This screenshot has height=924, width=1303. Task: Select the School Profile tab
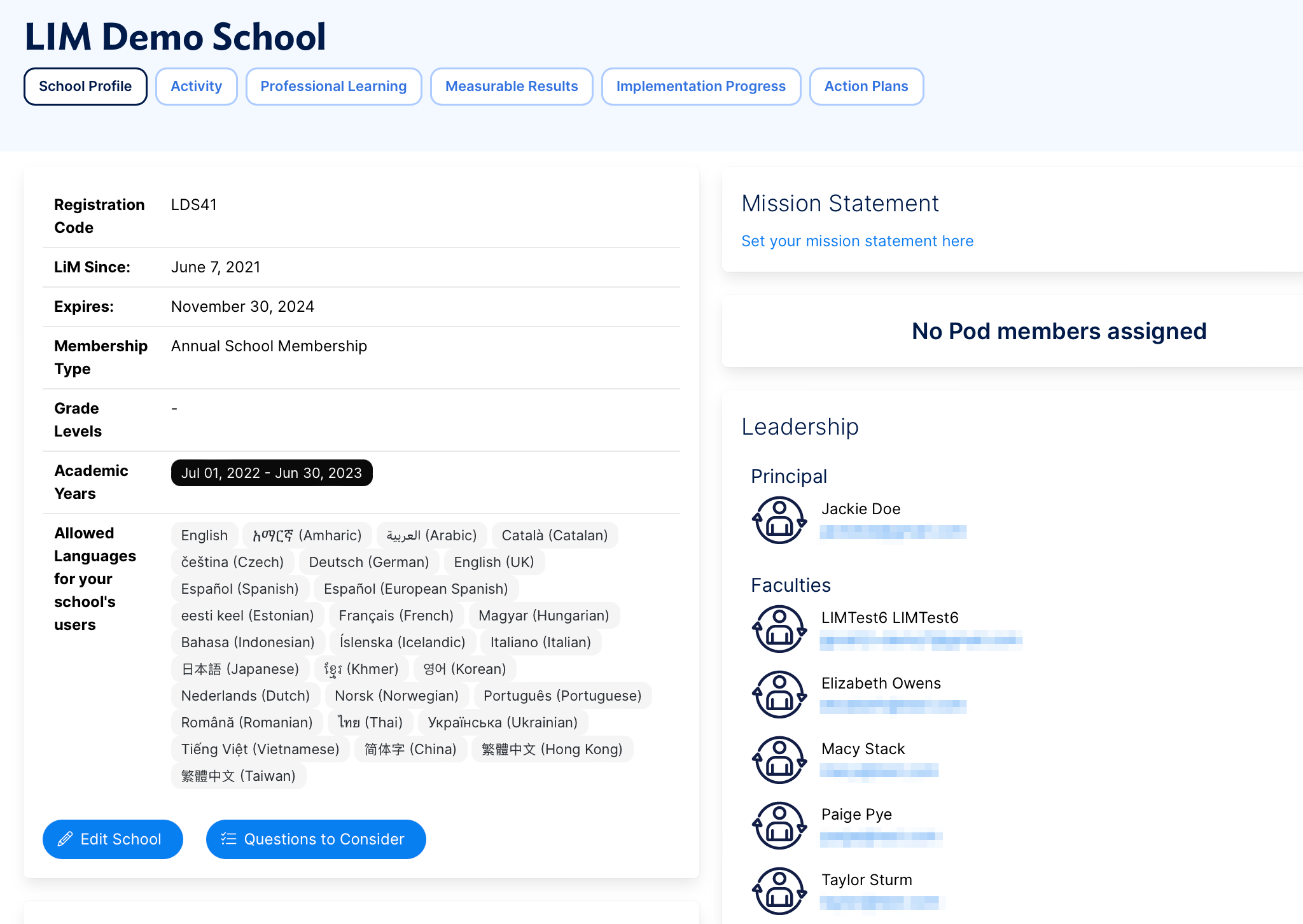coord(85,86)
